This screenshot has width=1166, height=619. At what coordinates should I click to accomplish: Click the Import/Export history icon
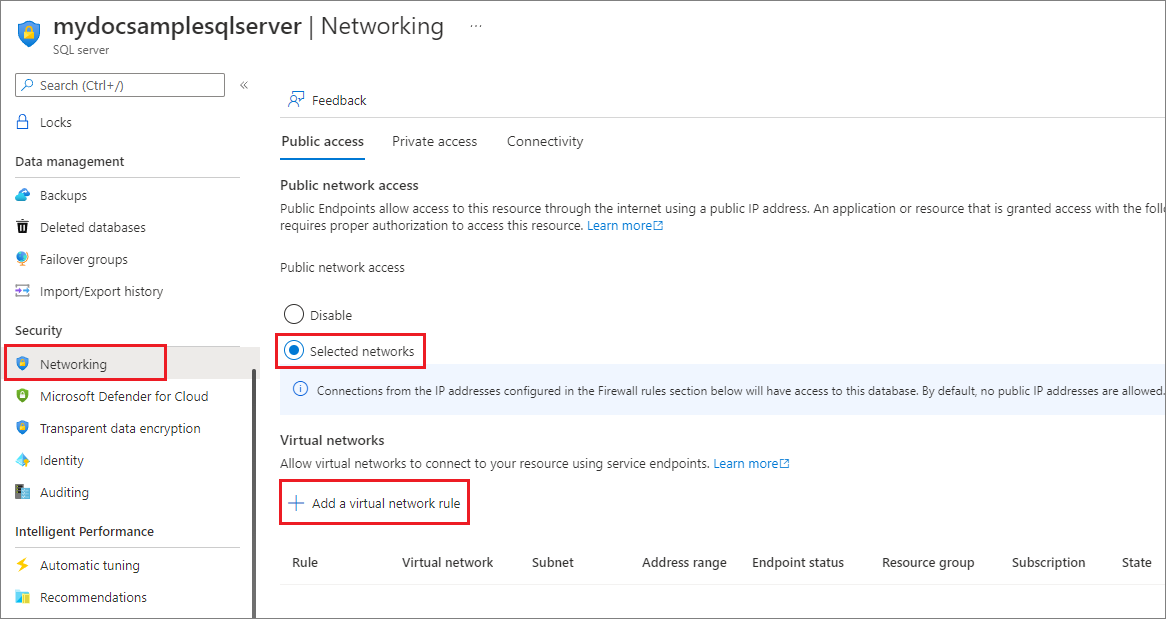point(23,291)
